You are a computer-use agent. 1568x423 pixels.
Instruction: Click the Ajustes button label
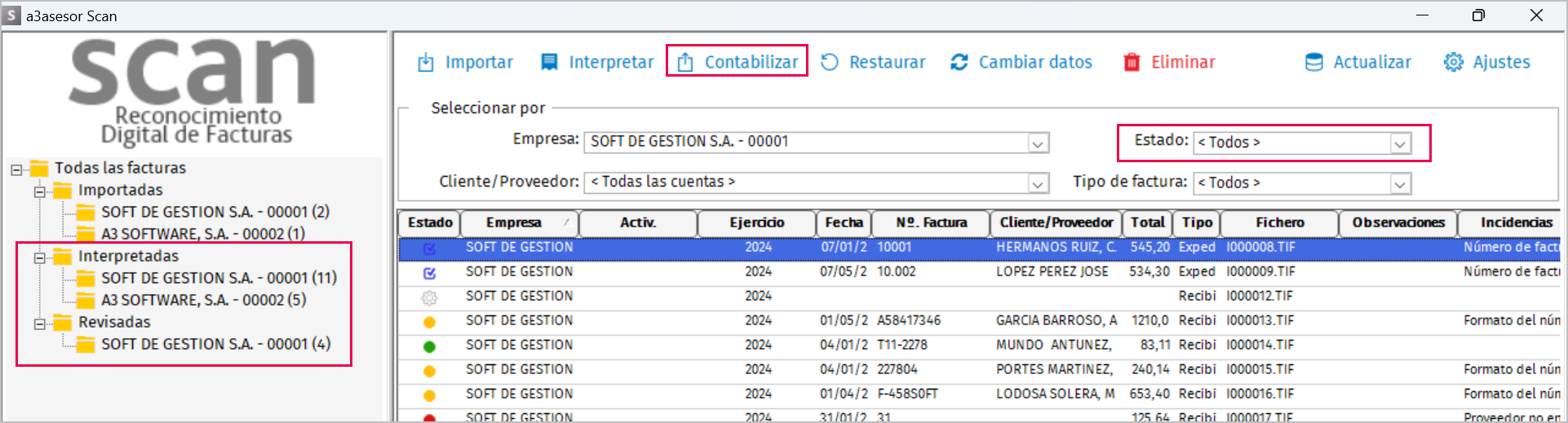point(1501,62)
